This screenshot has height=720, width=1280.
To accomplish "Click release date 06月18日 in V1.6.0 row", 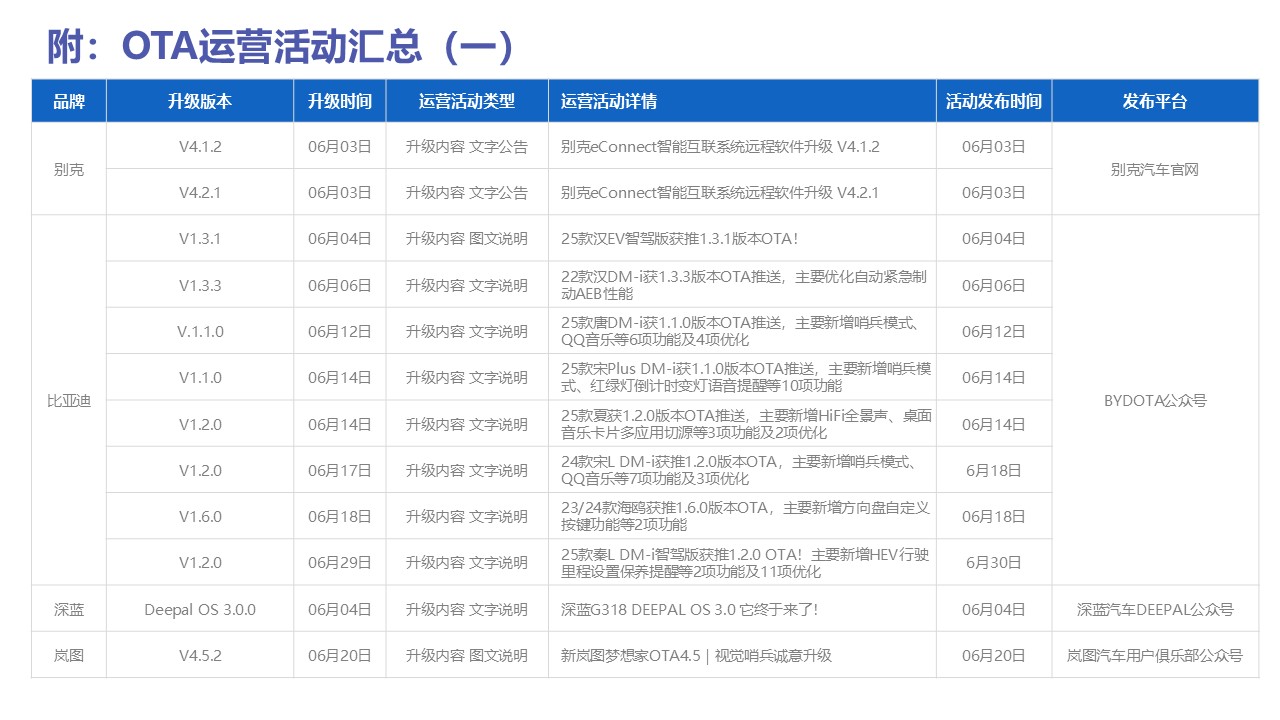I will click(994, 516).
